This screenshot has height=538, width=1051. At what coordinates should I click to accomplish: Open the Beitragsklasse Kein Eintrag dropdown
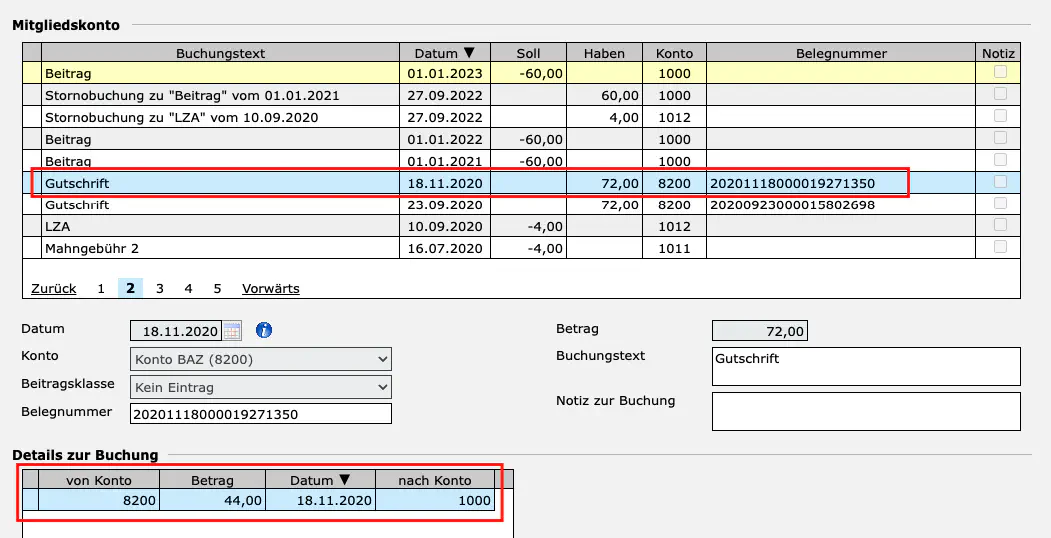(261, 387)
